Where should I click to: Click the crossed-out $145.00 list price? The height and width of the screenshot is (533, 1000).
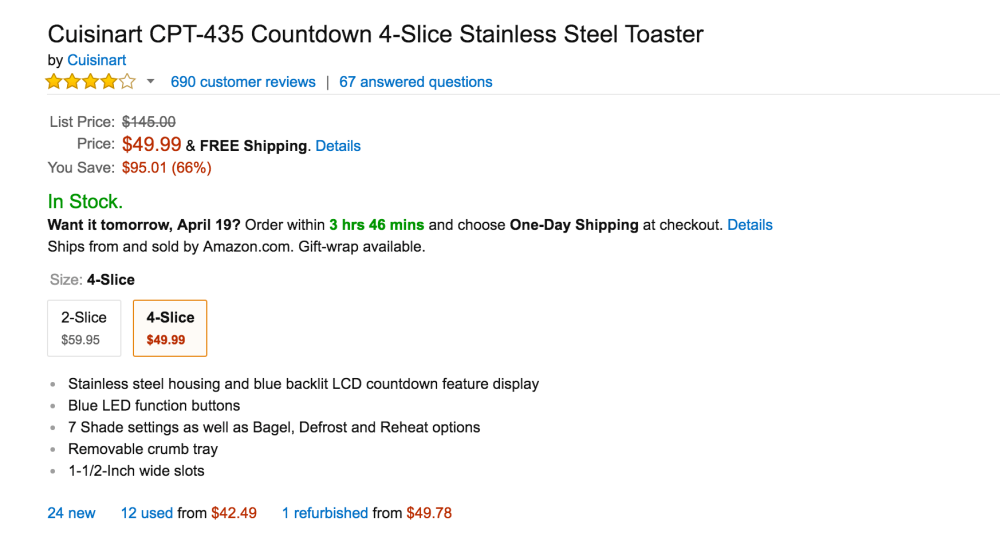[149, 122]
